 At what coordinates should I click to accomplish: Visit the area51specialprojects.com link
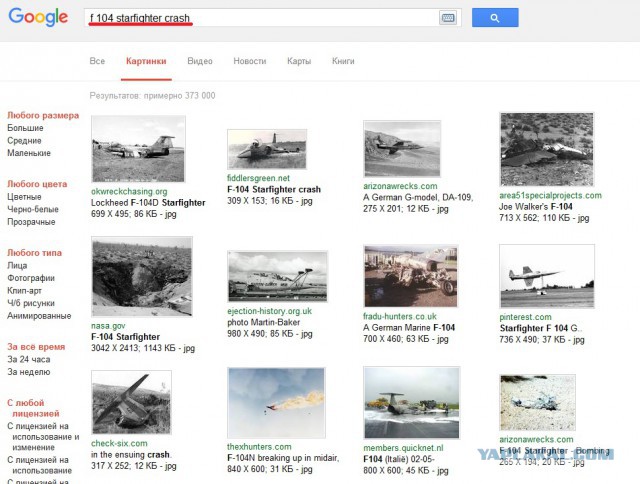pos(550,195)
